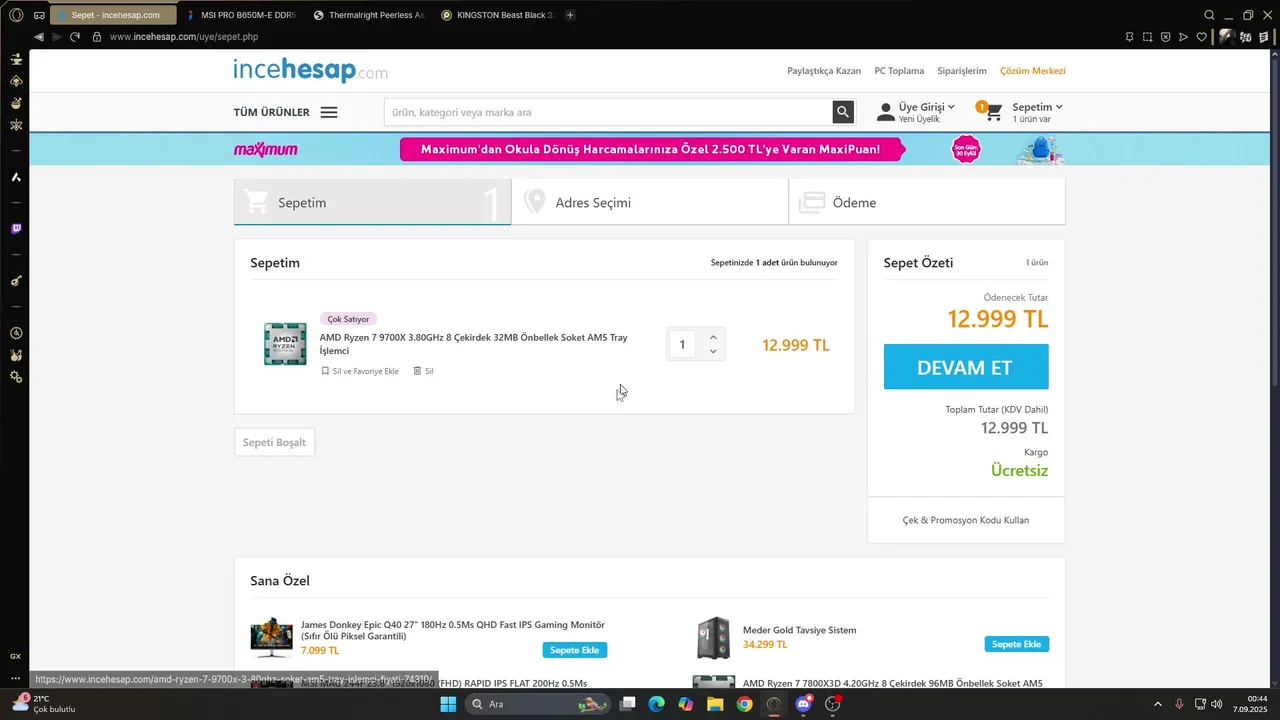Viewport: 1280px width, 720px height.
Task: Click the DEVAM ET button
Action: tap(966, 367)
